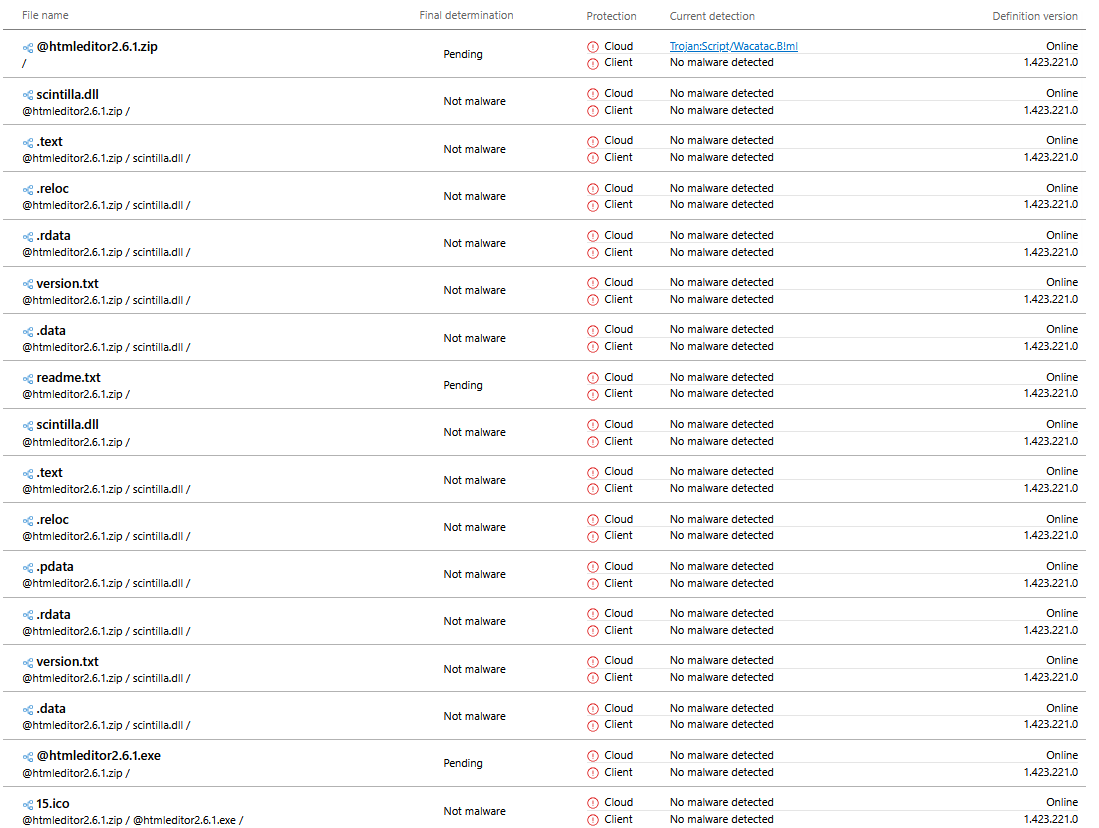Click the Client label in readme.txt row

click(618, 393)
